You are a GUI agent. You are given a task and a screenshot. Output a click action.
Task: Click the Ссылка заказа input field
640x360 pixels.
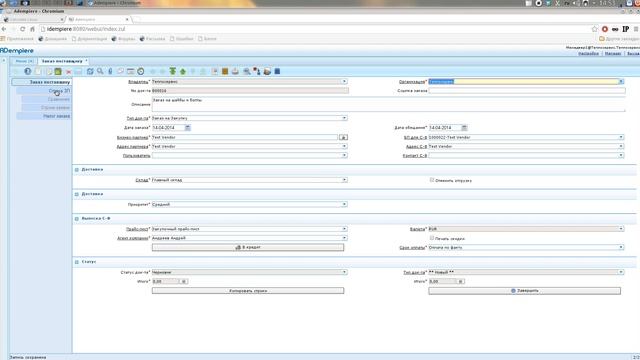point(527,91)
